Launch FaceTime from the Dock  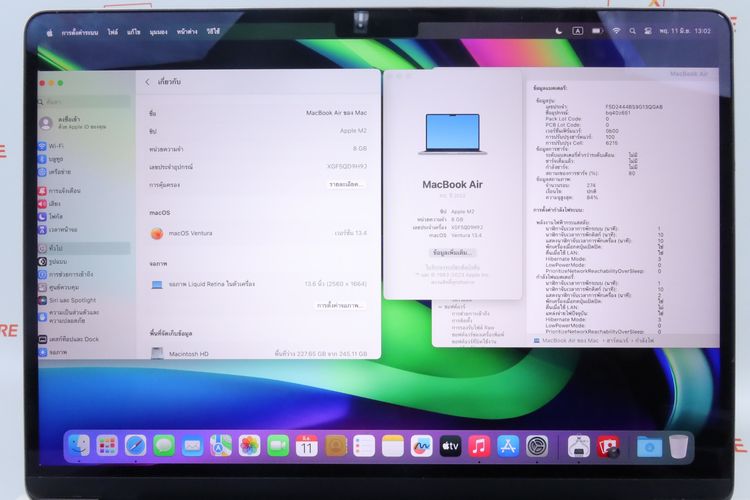278,446
